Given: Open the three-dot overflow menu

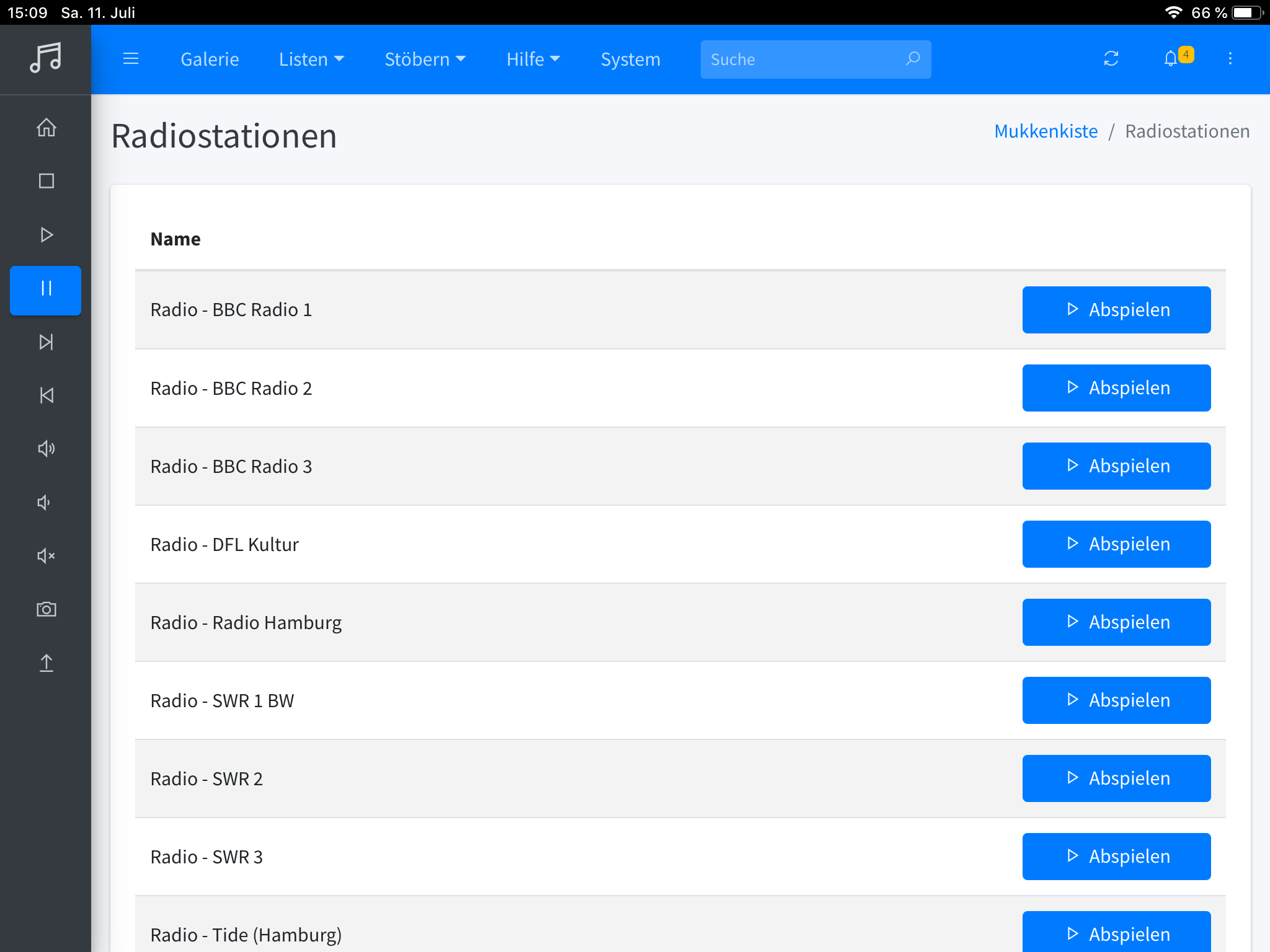Looking at the screenshot, I should tap(1230, 59).
